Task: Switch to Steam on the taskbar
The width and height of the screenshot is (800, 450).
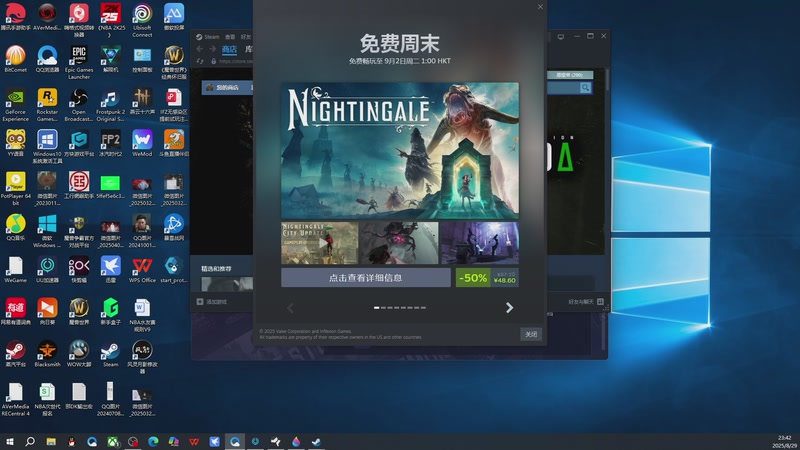Action: click(x=316, y=442)
